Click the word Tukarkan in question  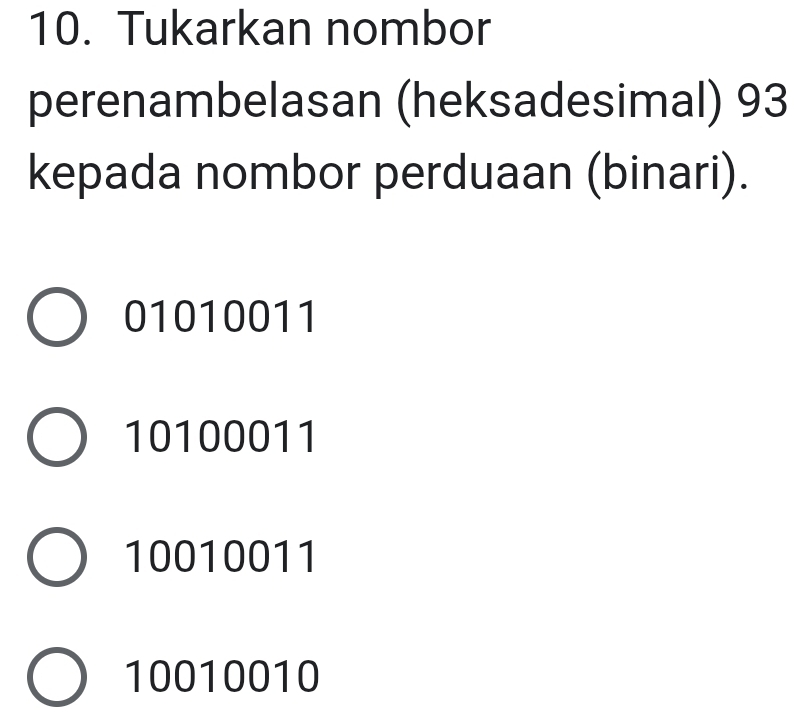pyautogui.click(x=215, y=29)
